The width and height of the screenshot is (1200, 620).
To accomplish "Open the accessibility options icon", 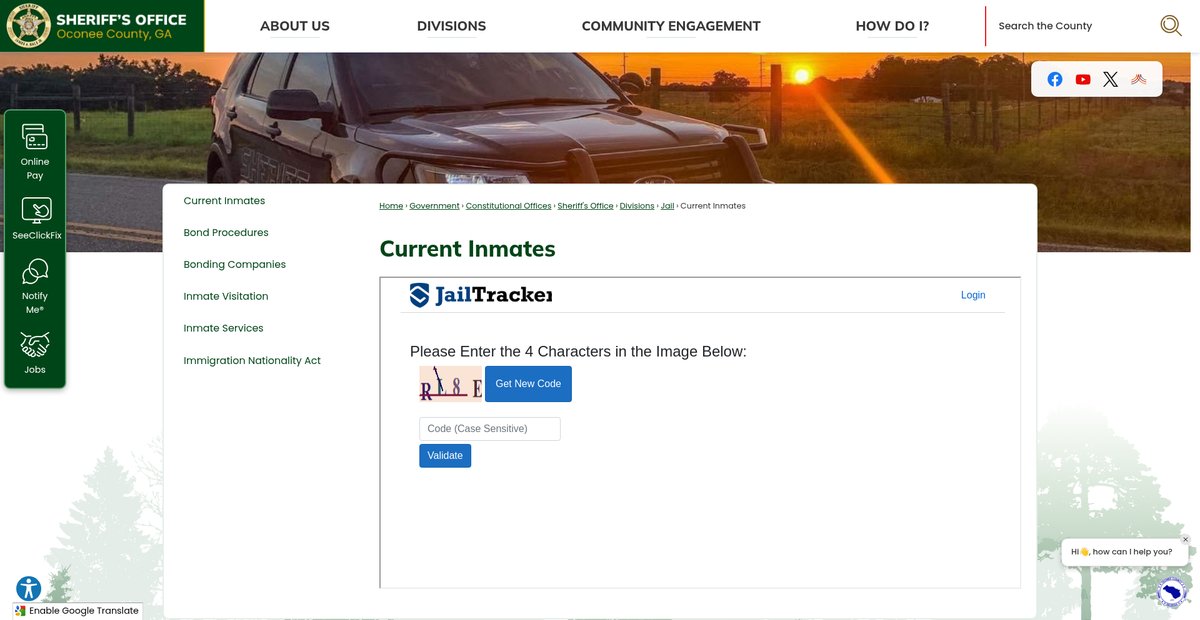I will point(28,588).
